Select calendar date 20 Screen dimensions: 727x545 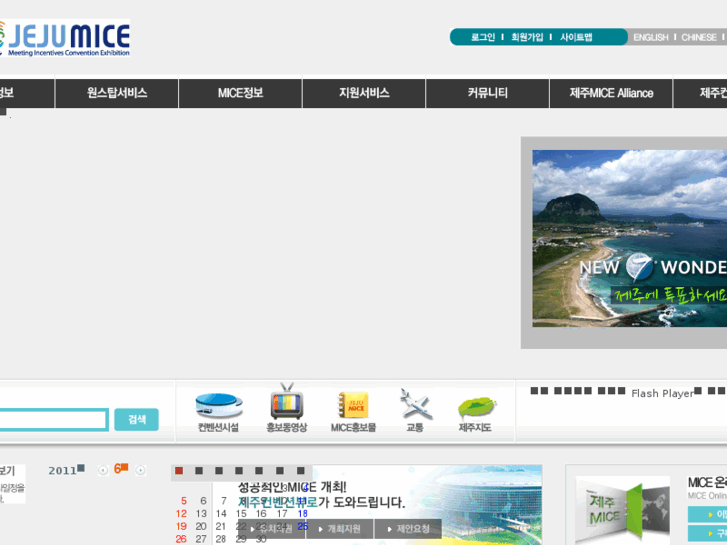201,526
